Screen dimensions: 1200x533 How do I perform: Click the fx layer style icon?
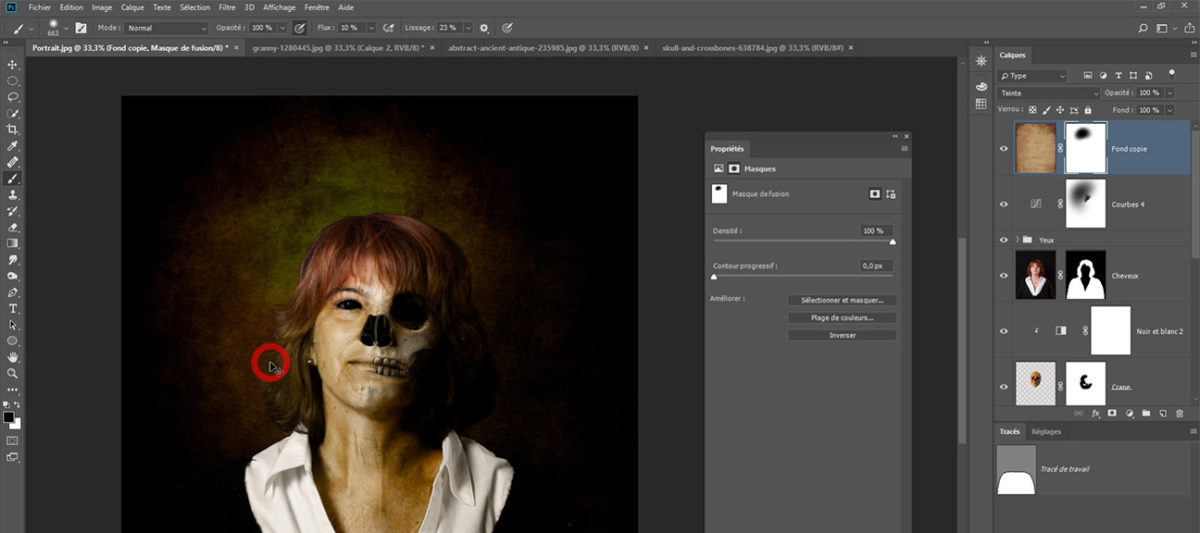1095,412
